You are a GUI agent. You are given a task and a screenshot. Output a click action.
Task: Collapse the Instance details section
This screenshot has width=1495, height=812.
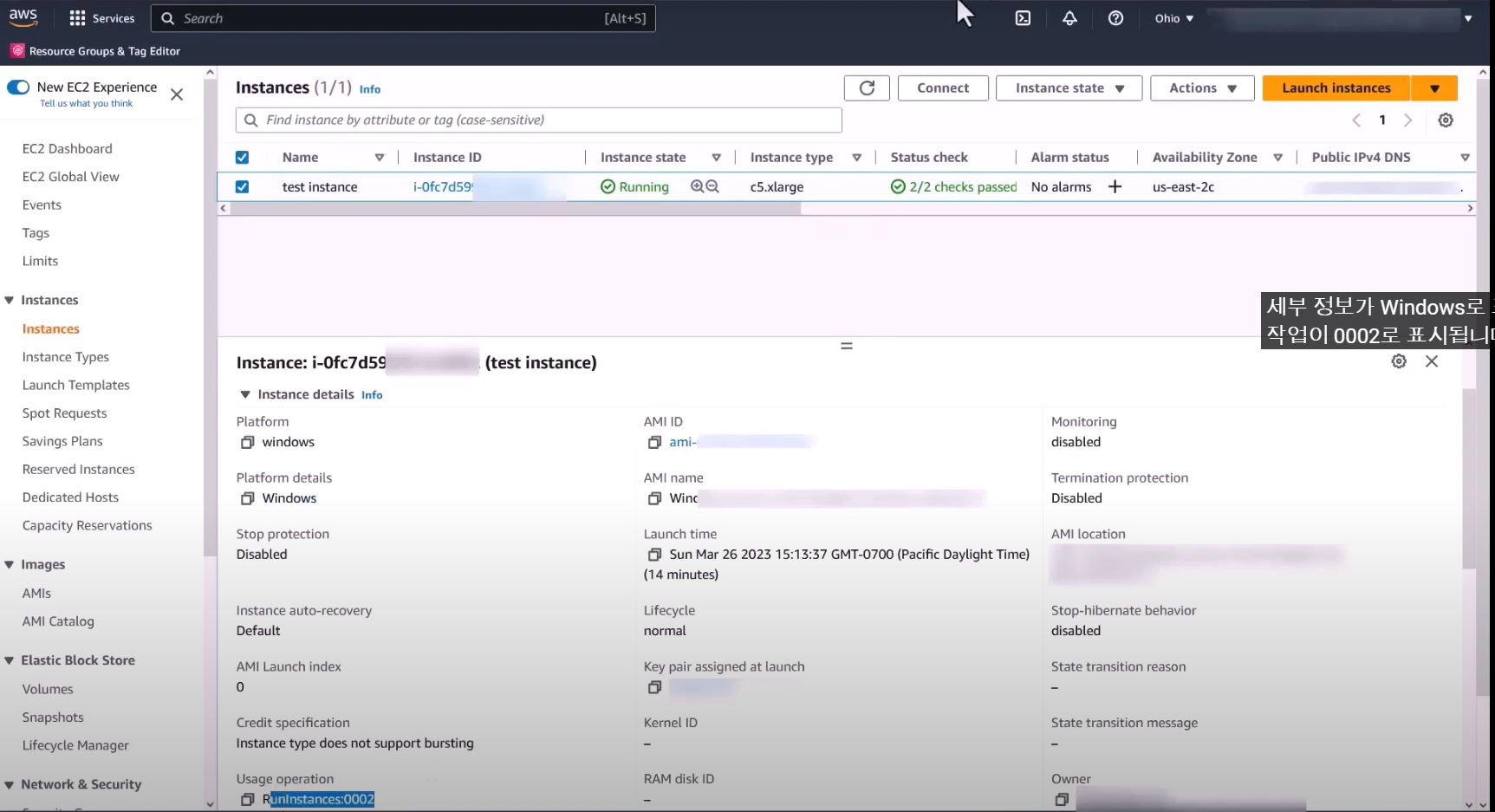pos(244,394)
